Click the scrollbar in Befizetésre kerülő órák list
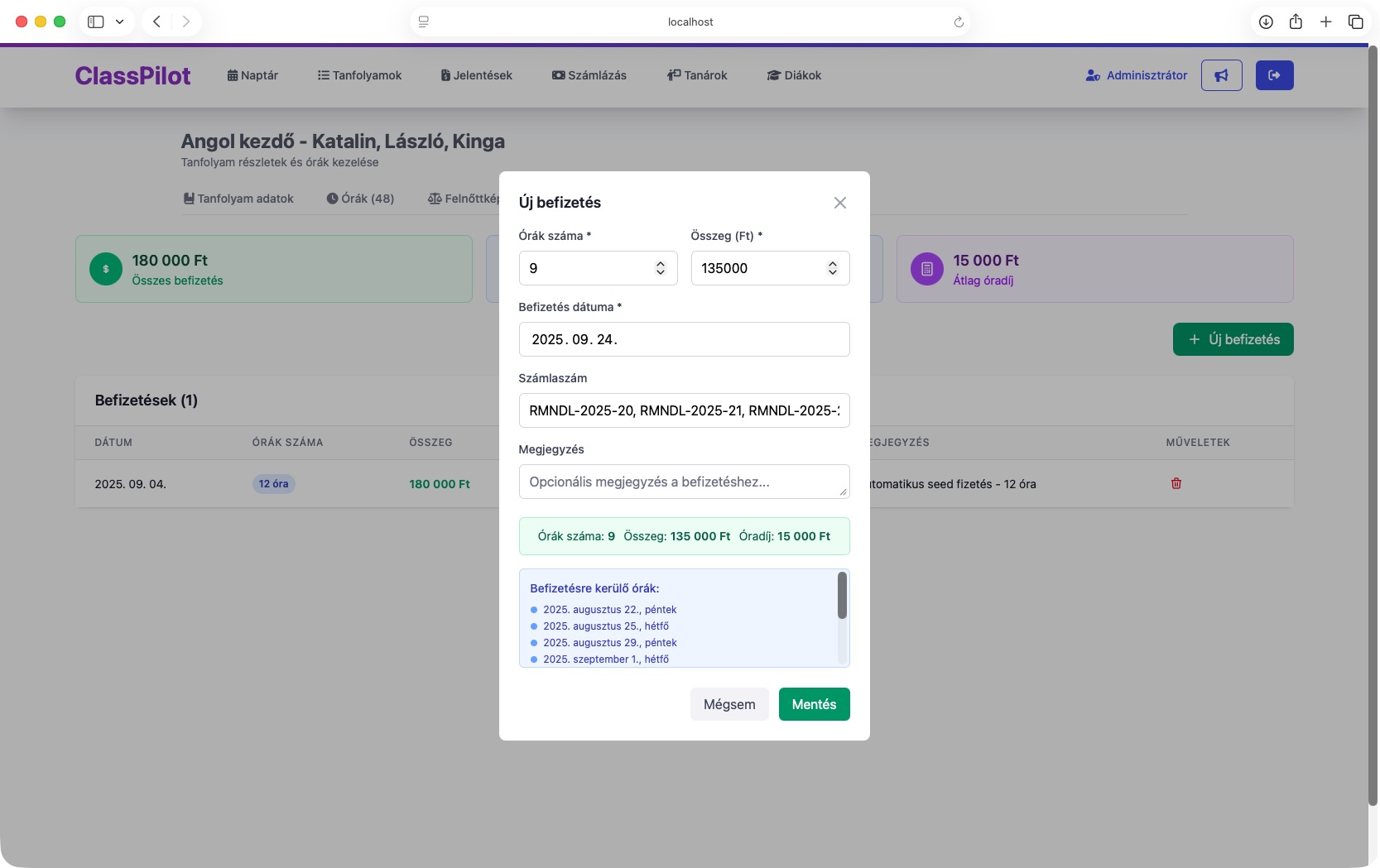1380x868 pixels. coord(842,596)
